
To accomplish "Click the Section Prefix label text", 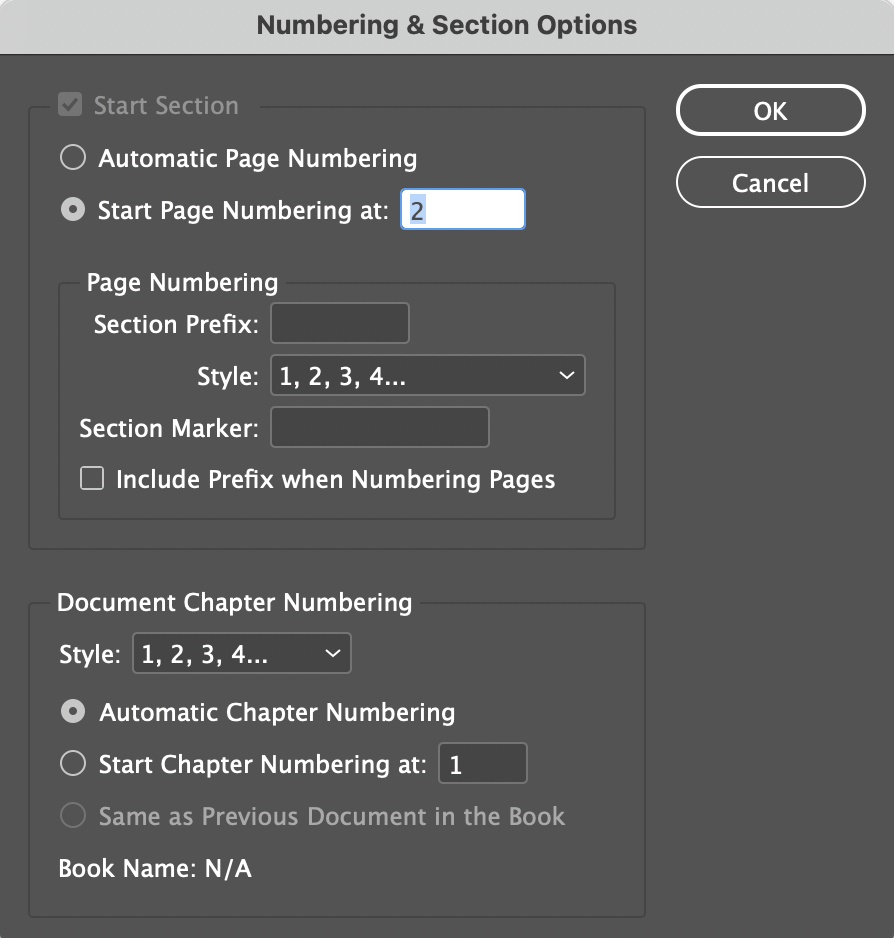I will [176, 325].
